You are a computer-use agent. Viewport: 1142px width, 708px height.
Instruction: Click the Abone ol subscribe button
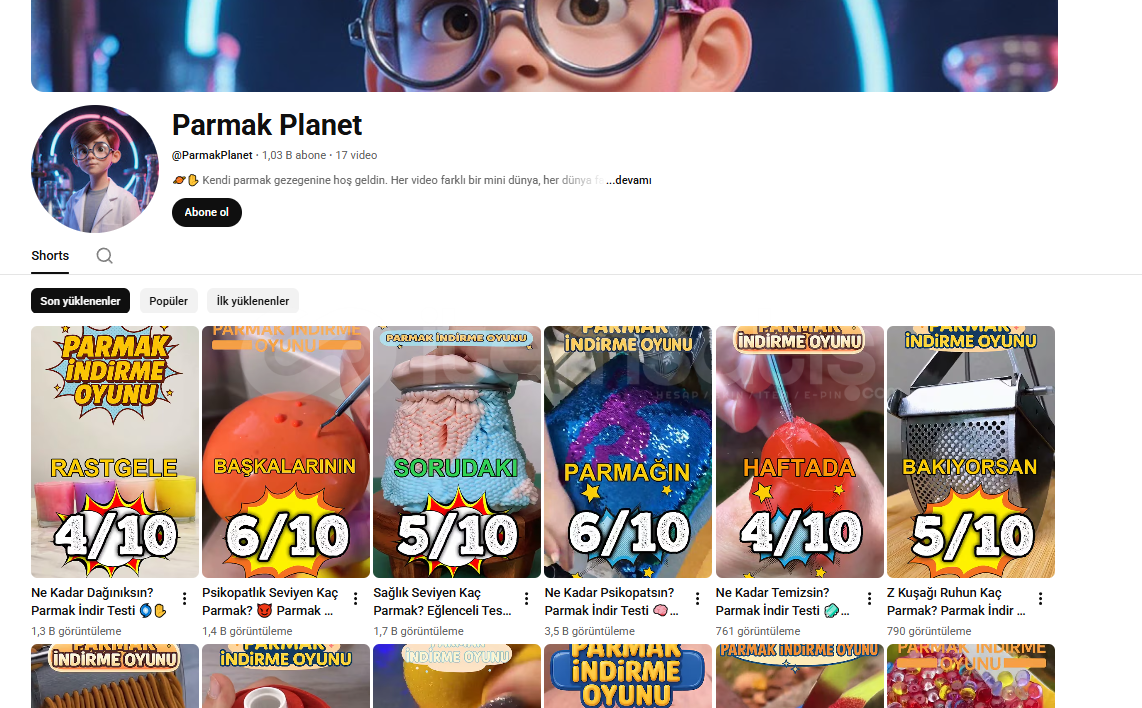pos(207,213)
